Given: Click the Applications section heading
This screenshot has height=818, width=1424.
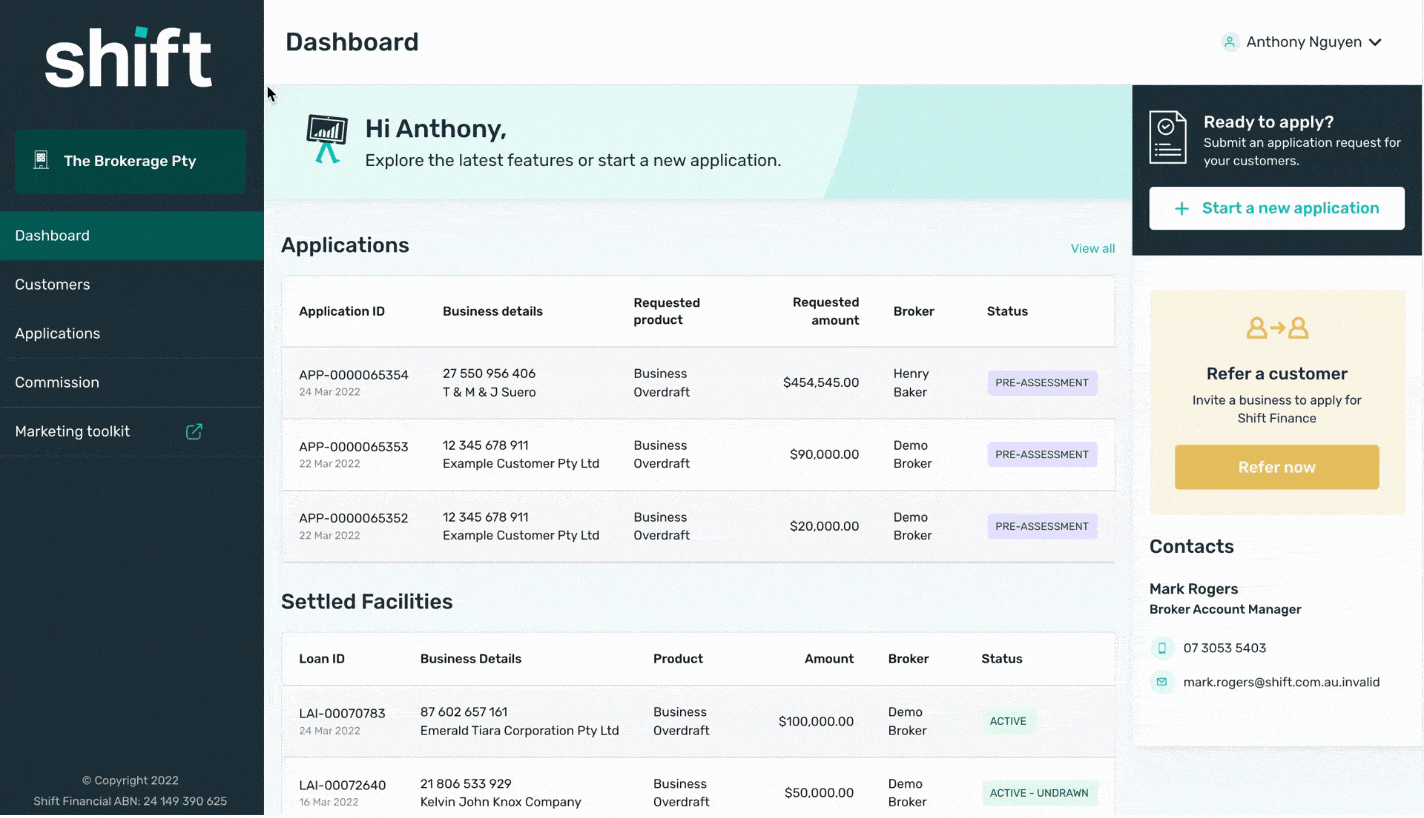Looking at the screenshot, I should 345,246.
